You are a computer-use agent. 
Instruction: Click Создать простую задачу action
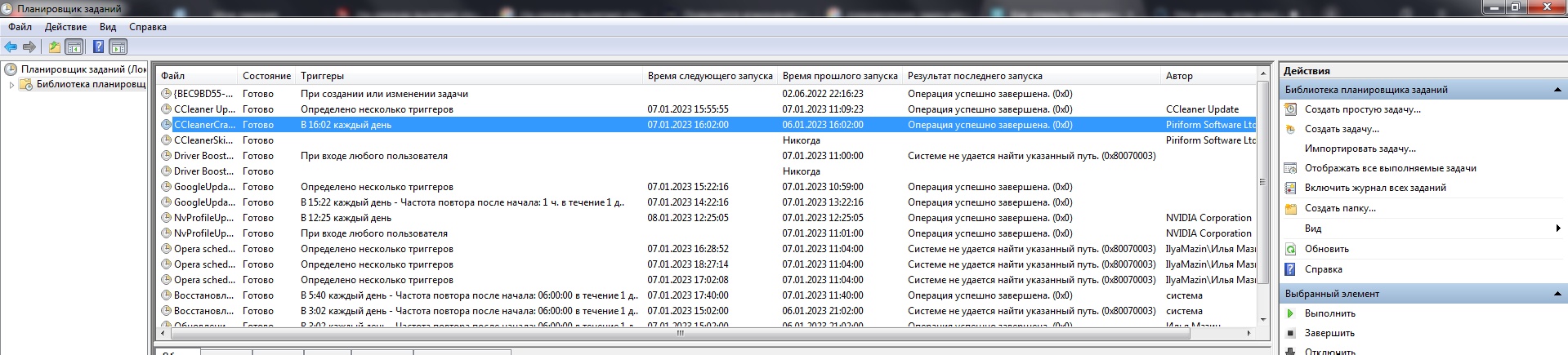(1362, 109)
